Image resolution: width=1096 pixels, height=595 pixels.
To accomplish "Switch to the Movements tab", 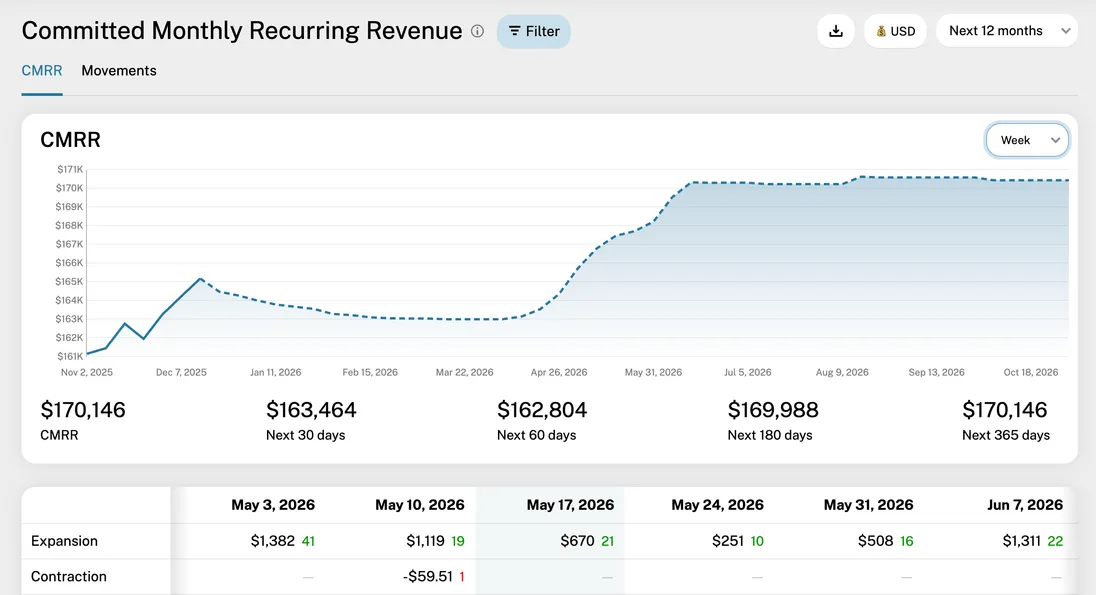I will pos(119,70).
